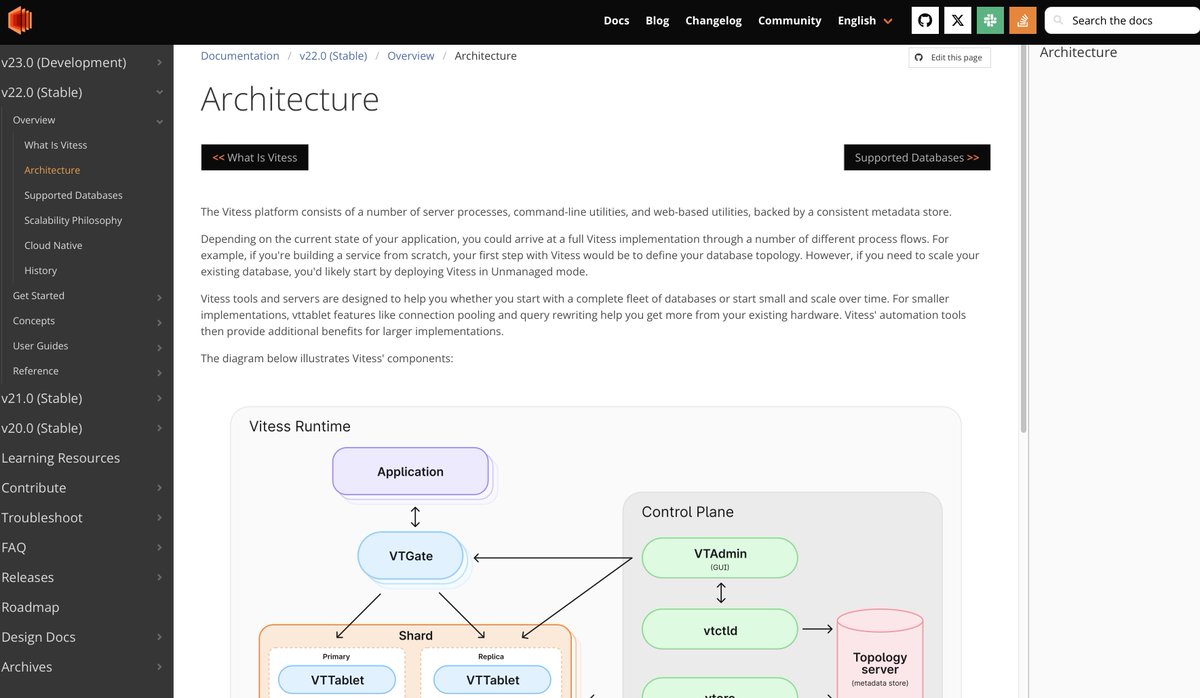This screenshot has height=698, width=1200.
Task: Select Architecture in the sidebar
Action: 52,170
